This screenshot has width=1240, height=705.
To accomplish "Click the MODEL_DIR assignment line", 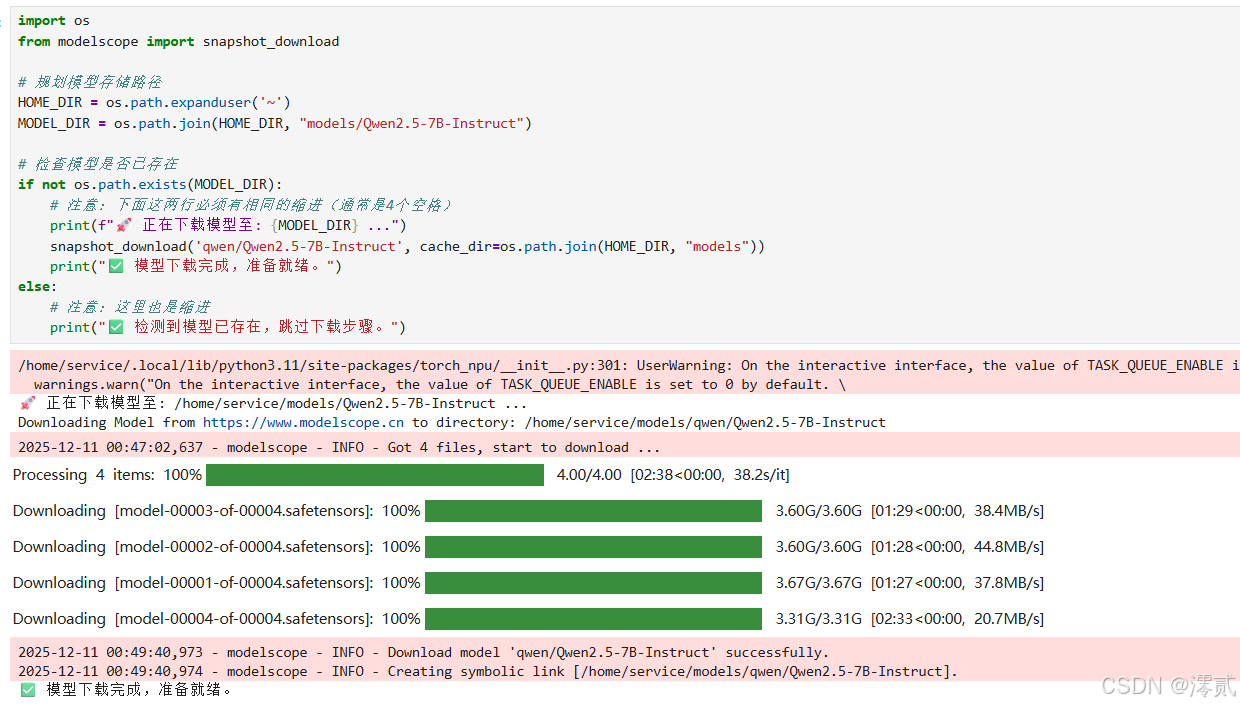I will [275, 123].
